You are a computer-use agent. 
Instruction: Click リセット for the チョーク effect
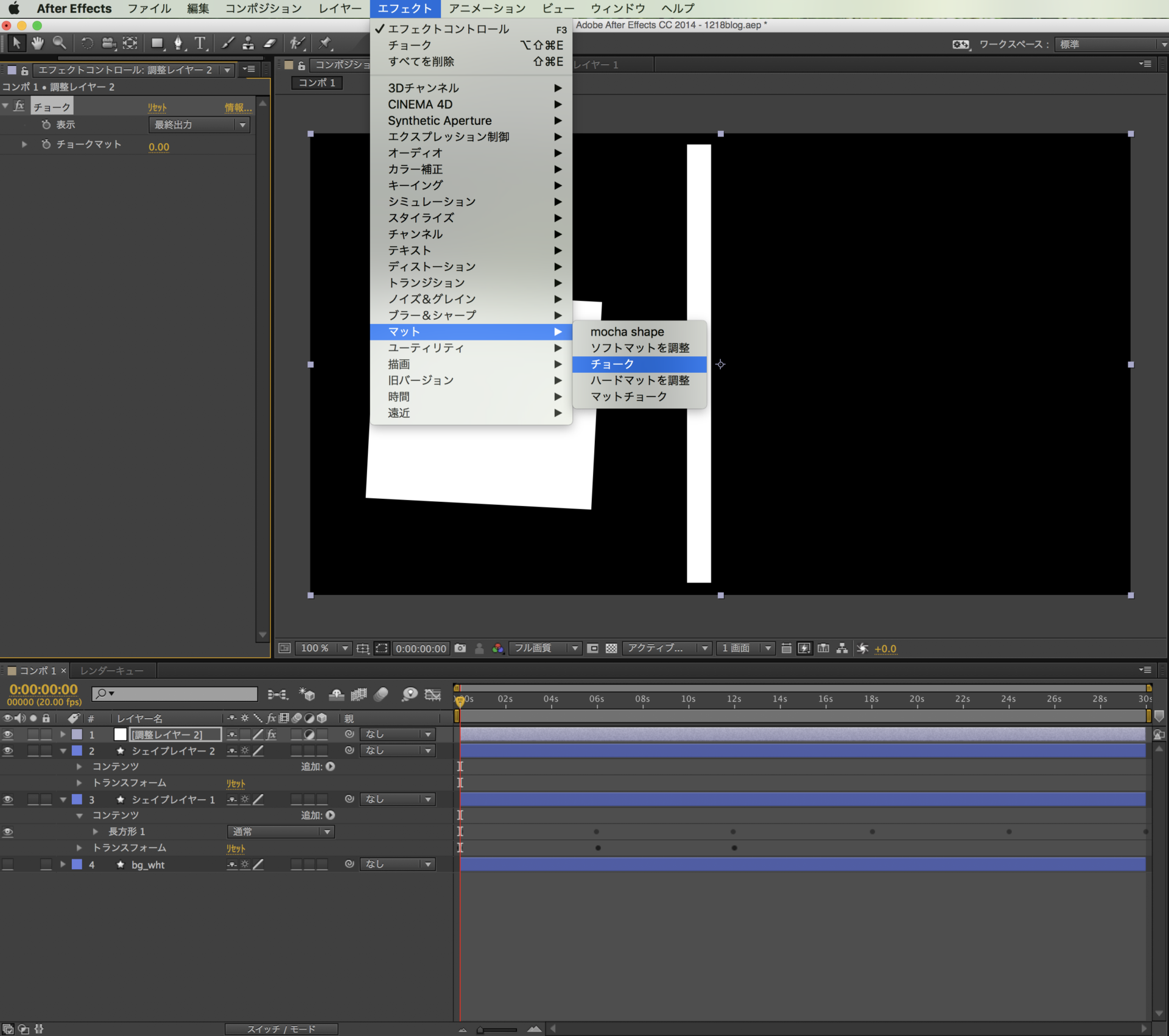click(x=157, y=107)
